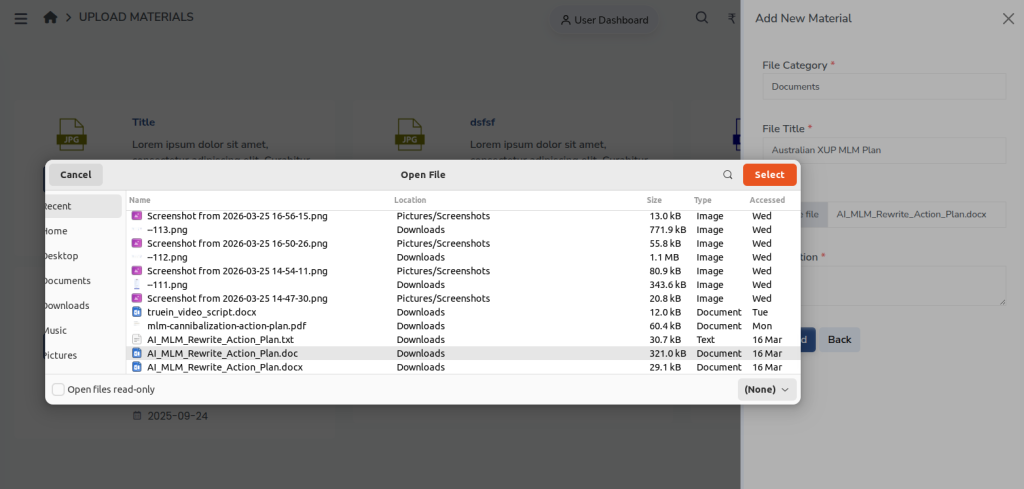The width and height of the screenshot is (1024, 489).
Task: Close the Add New Material panel
Action: click(1007, 19)
